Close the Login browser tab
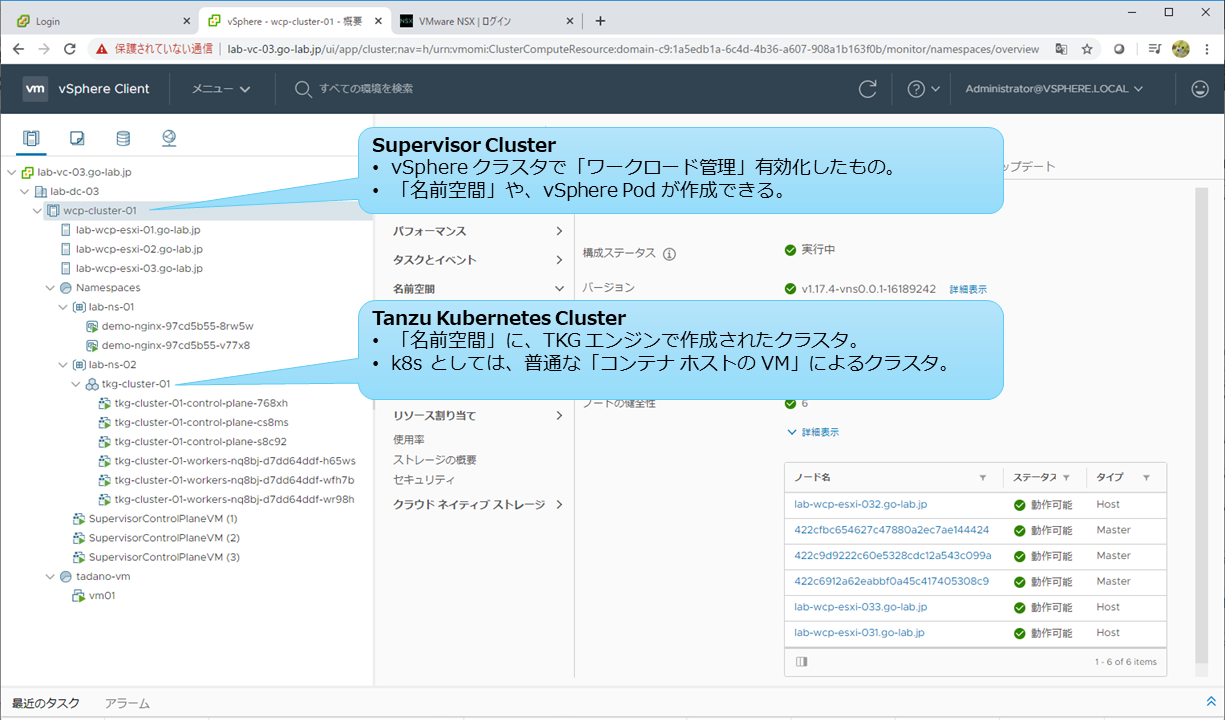 pyautogui.click(x=187, y=21)
